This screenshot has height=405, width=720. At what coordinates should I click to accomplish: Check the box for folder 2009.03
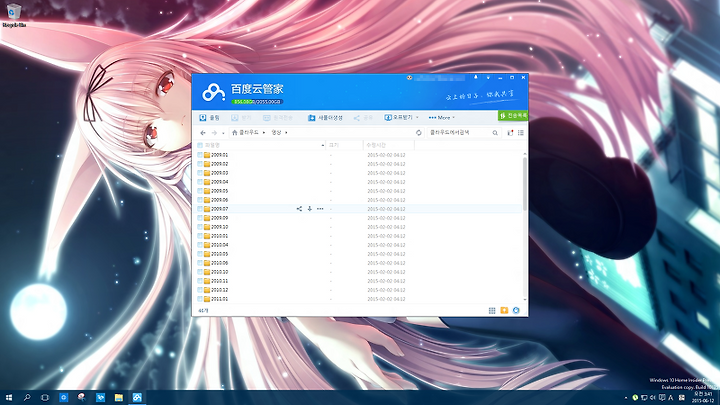(200, 173)
